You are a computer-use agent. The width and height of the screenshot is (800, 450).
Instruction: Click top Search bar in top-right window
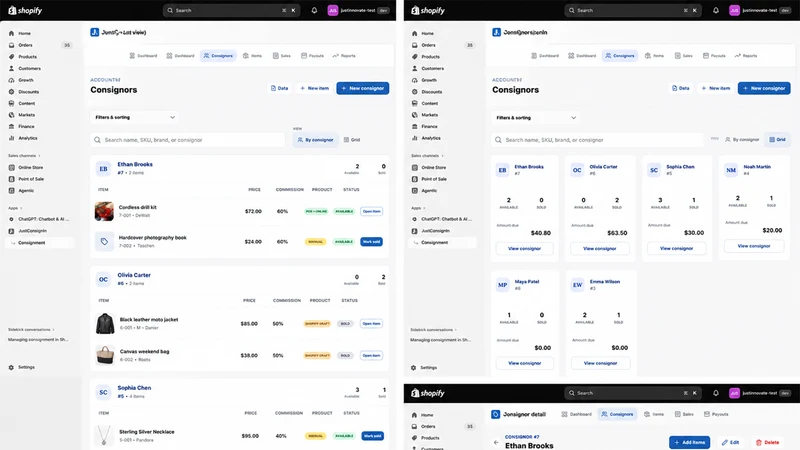(633, 10)
